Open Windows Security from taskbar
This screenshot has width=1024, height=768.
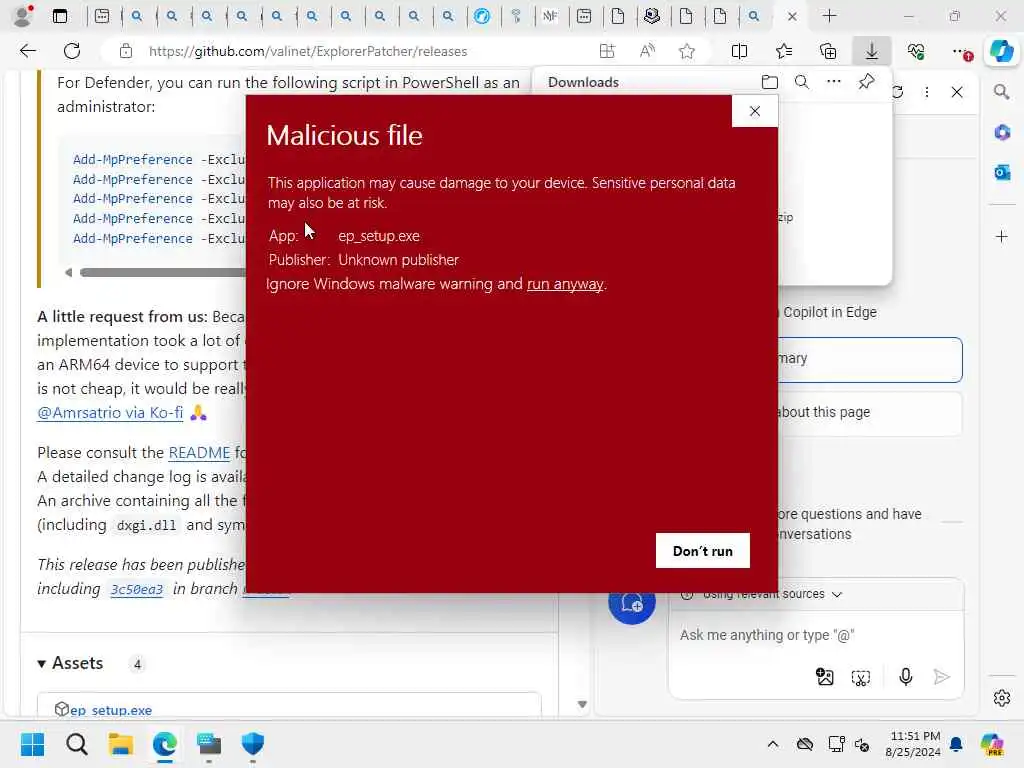253,744
